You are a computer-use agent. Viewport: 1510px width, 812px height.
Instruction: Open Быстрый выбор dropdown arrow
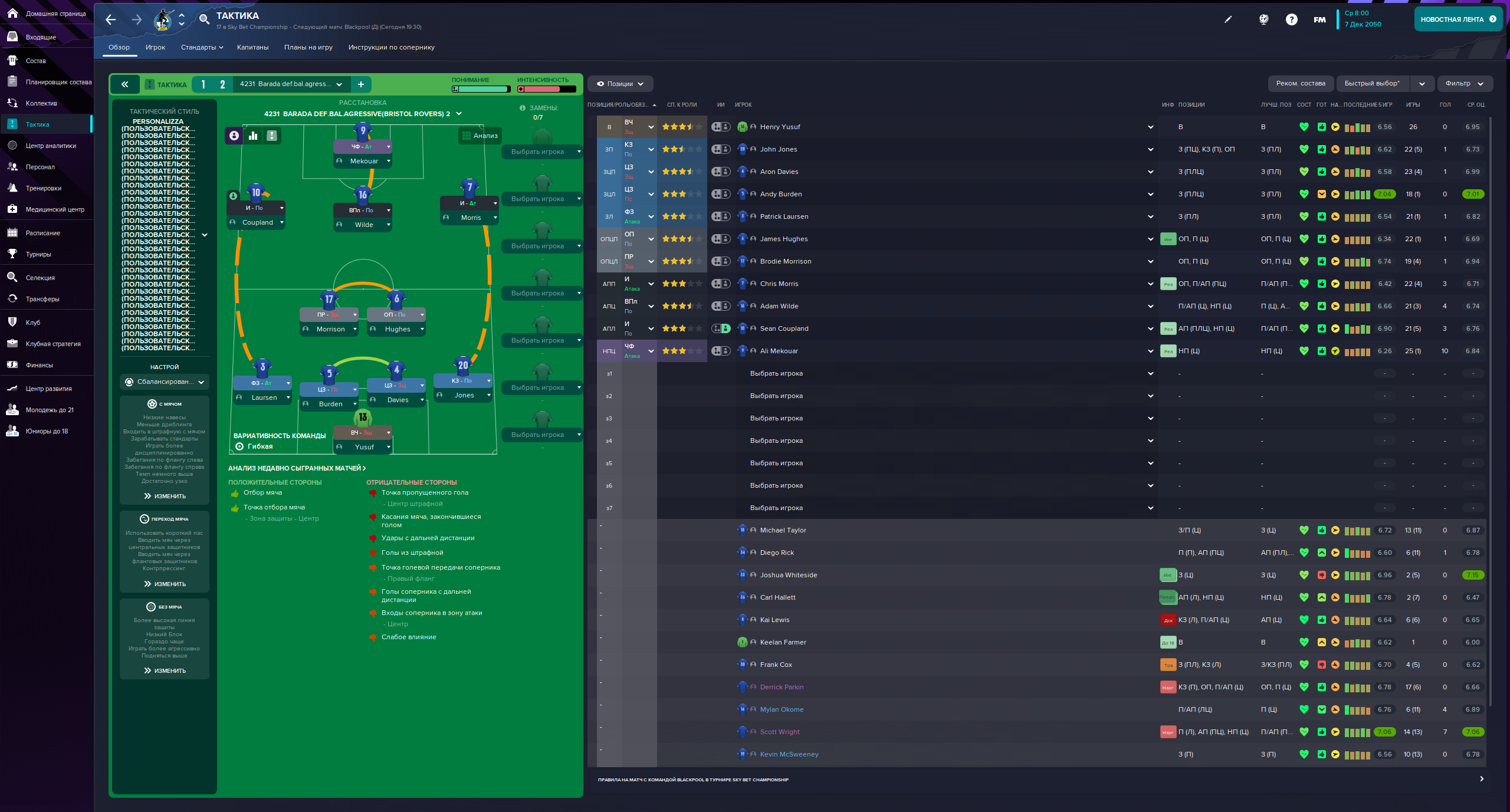pos(1422,84)
